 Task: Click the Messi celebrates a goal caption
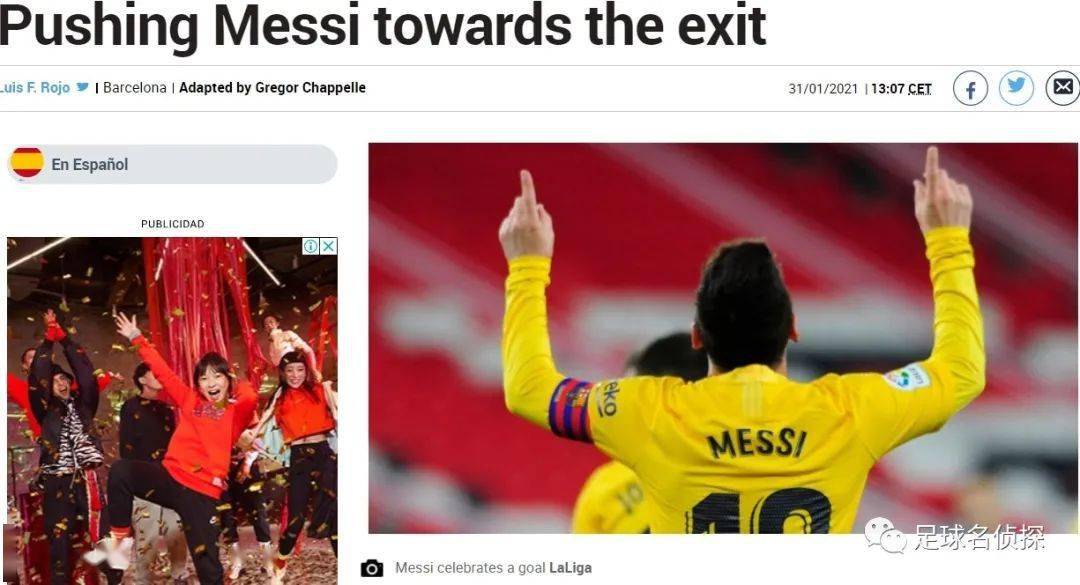(470, 568)
